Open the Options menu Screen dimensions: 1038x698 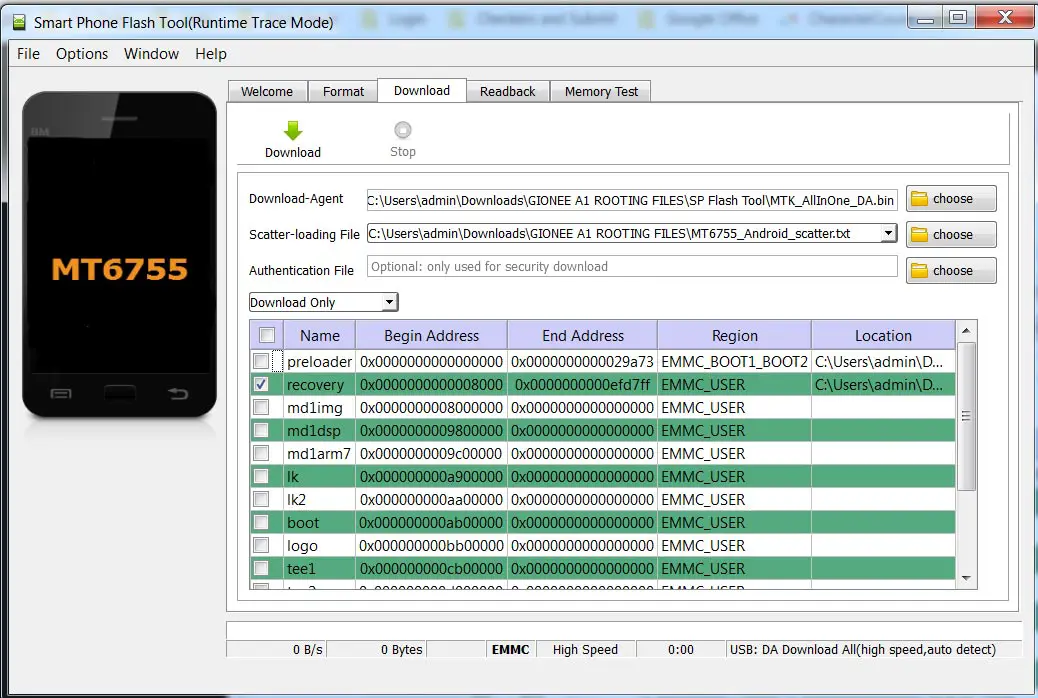coord(82,54)
